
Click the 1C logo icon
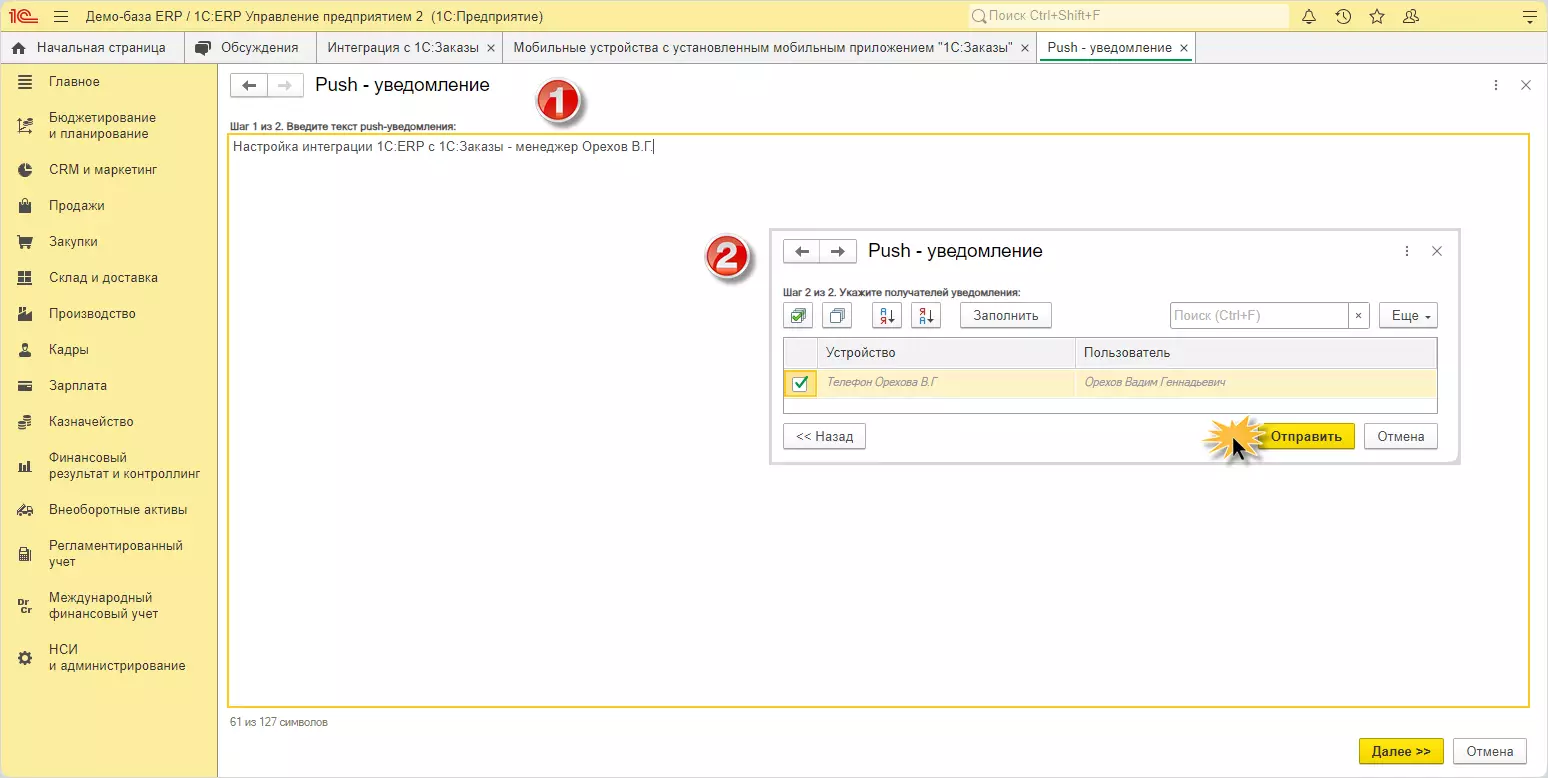click(23, 17)
